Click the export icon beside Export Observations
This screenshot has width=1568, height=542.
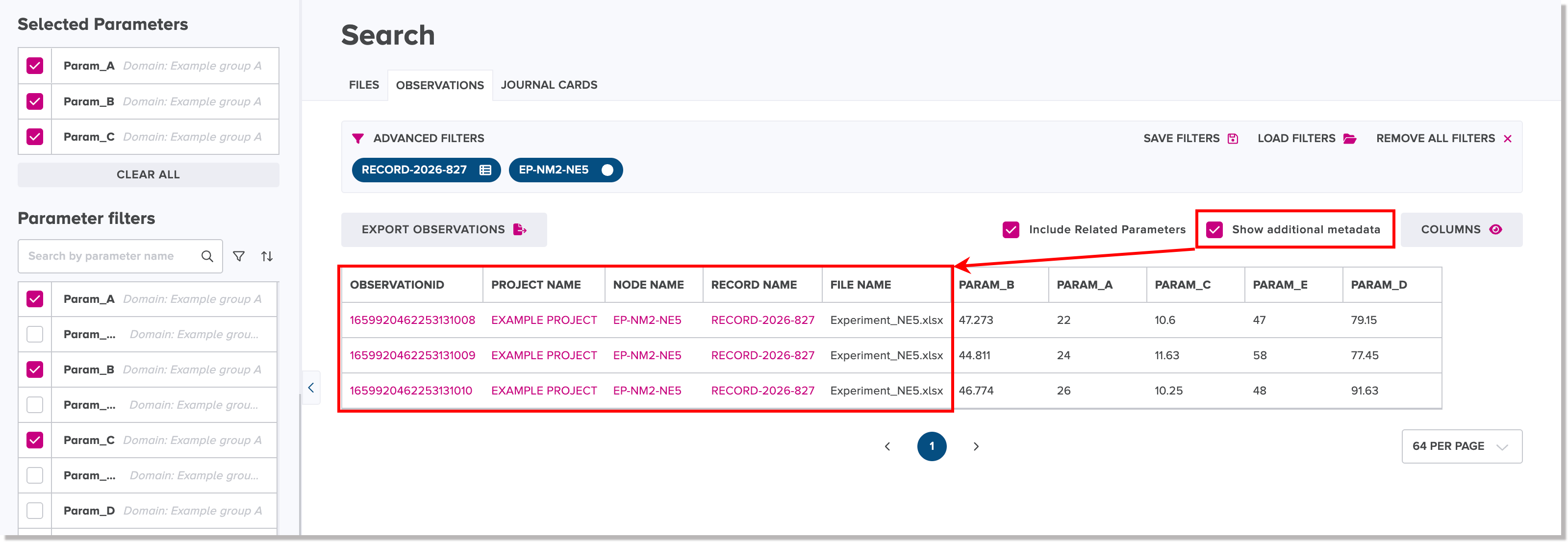pyautogui.click(x=520, y=229)
